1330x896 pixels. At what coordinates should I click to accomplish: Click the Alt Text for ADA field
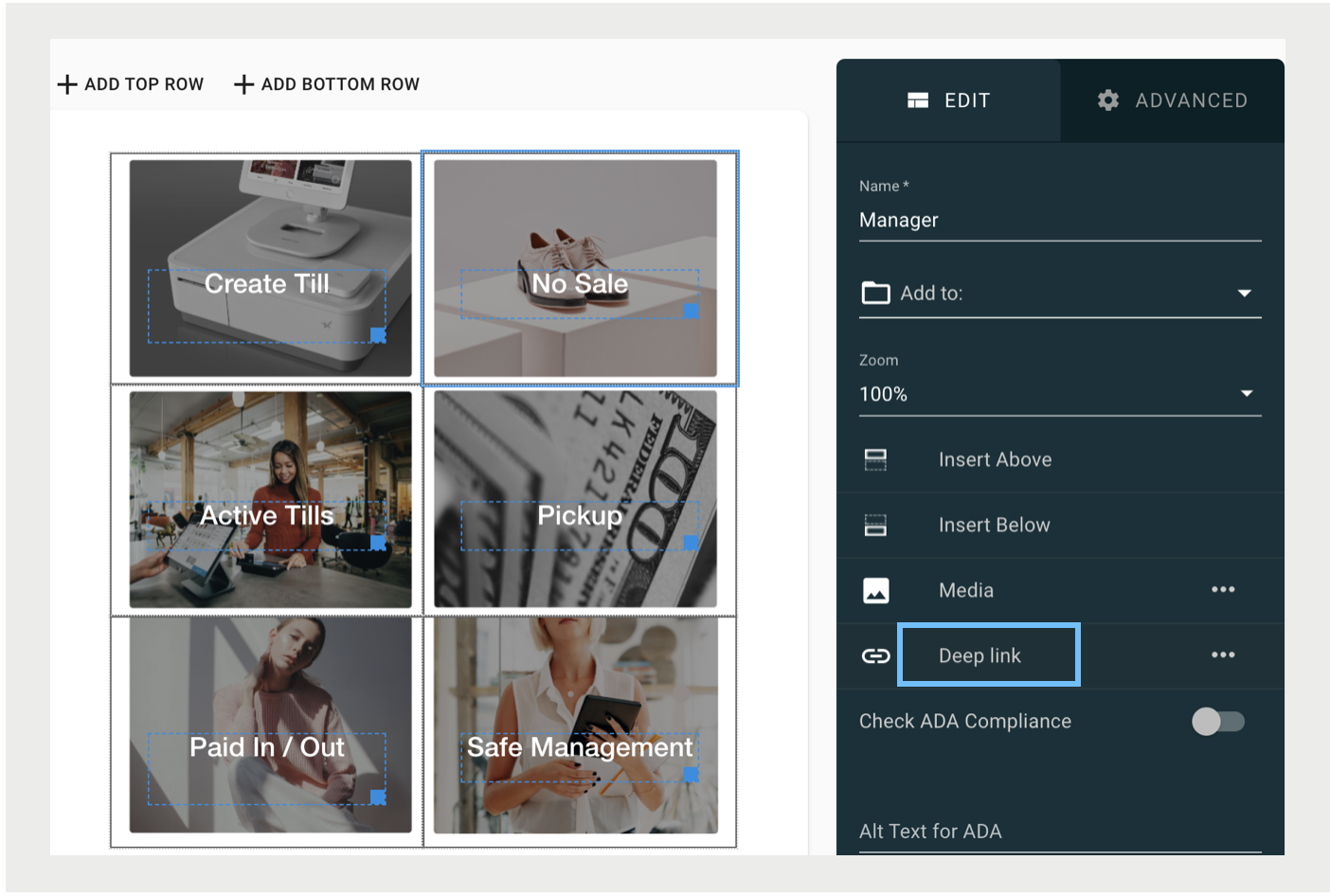coord(1060,832)
